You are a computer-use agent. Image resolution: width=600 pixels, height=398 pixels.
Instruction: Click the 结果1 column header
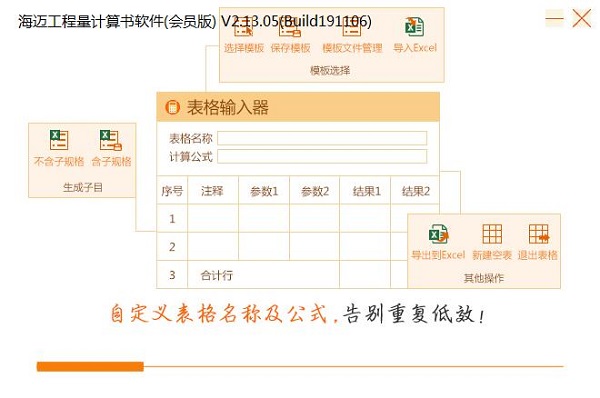tap(365, 191)
